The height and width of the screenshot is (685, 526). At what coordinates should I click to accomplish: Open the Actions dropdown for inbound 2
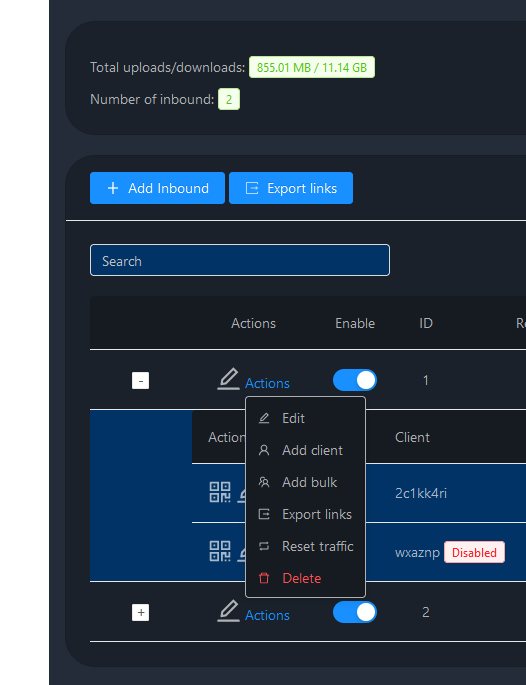coord(267,615)
